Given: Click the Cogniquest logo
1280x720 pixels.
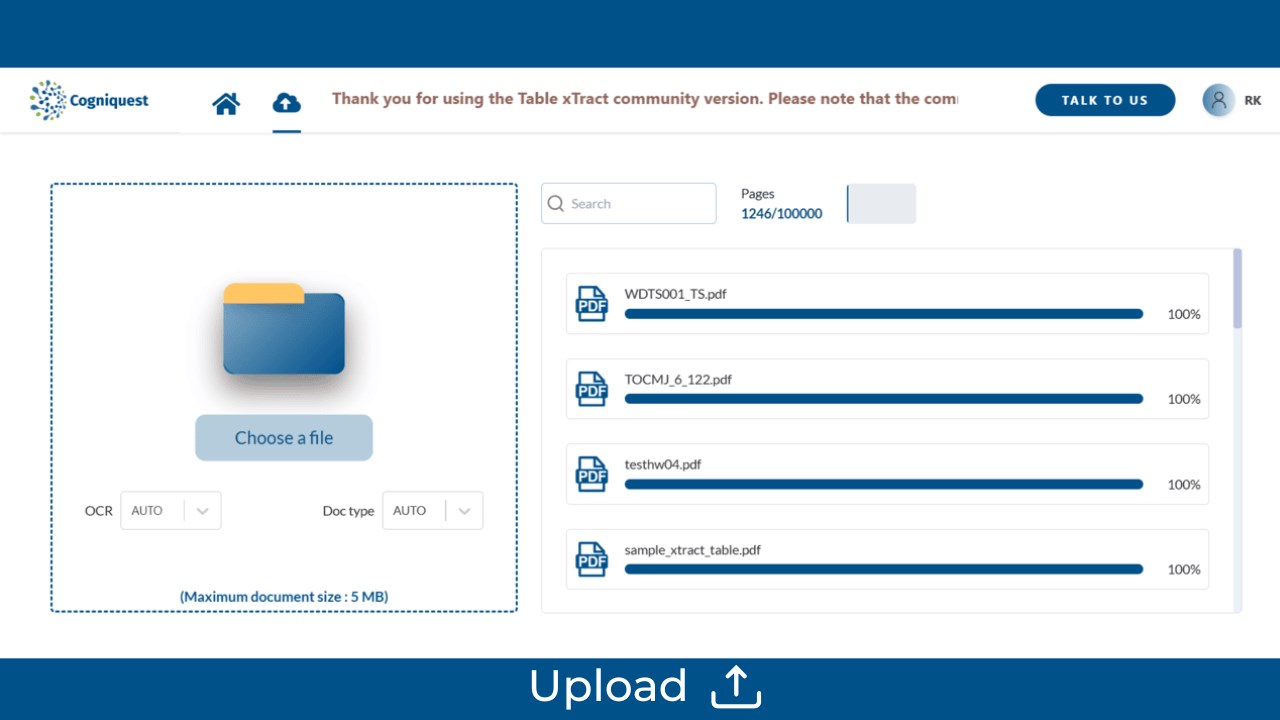Looking at the screenshot, I should tap(90, 100).
